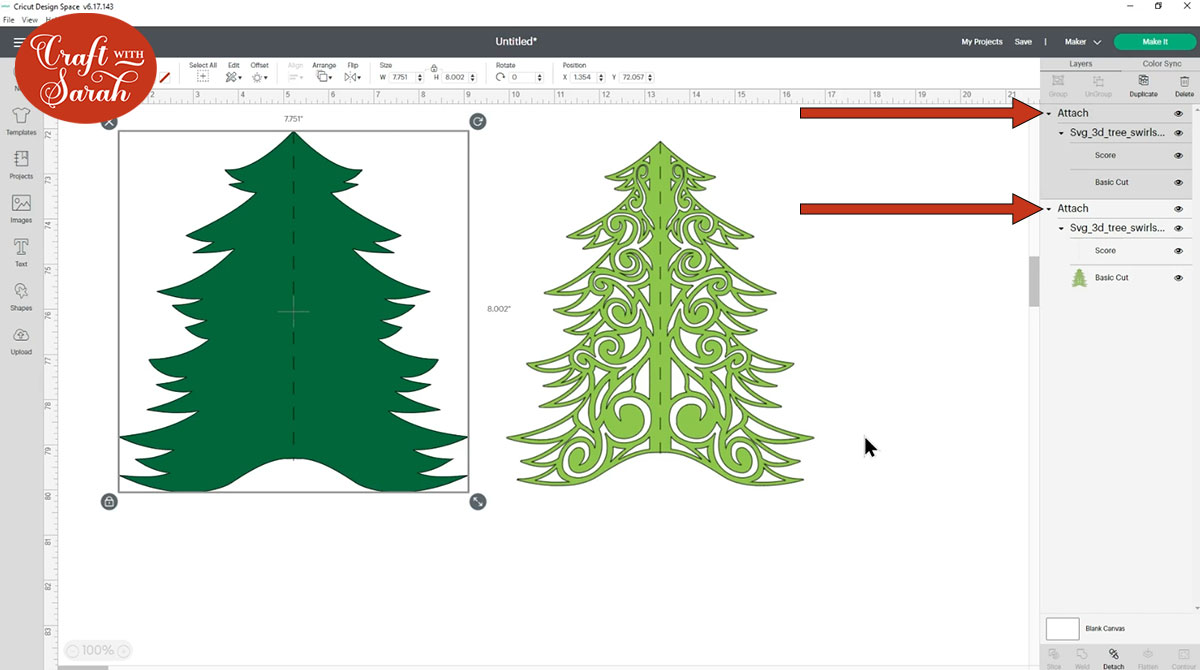Viewport: 1200px width, 670px height.
Task: Hide the second Score layer
Action: click(x=1179, y=251)
